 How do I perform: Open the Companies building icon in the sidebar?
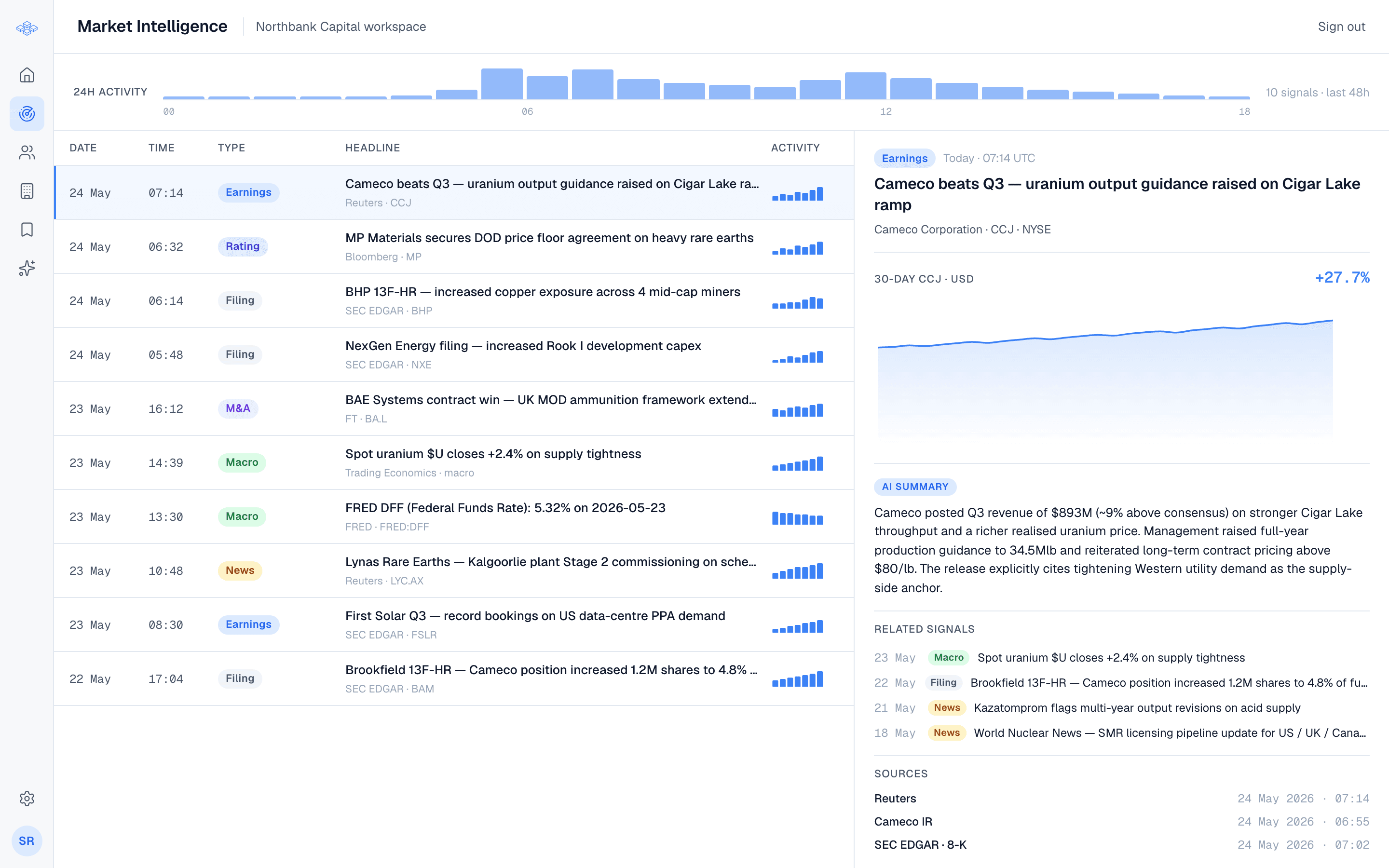coord(27,191)
